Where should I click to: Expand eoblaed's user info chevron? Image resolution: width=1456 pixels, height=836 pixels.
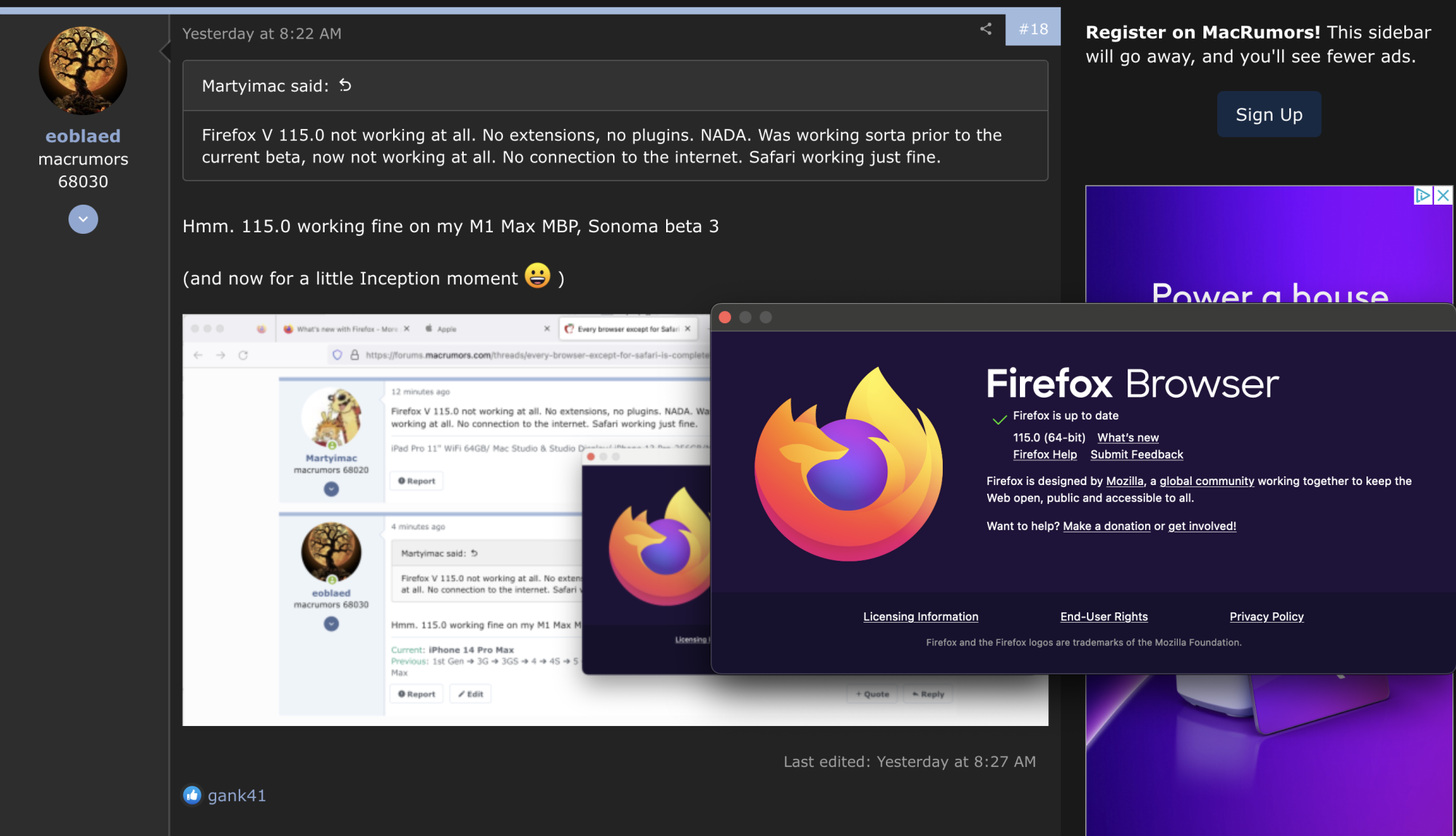(83, 219)
